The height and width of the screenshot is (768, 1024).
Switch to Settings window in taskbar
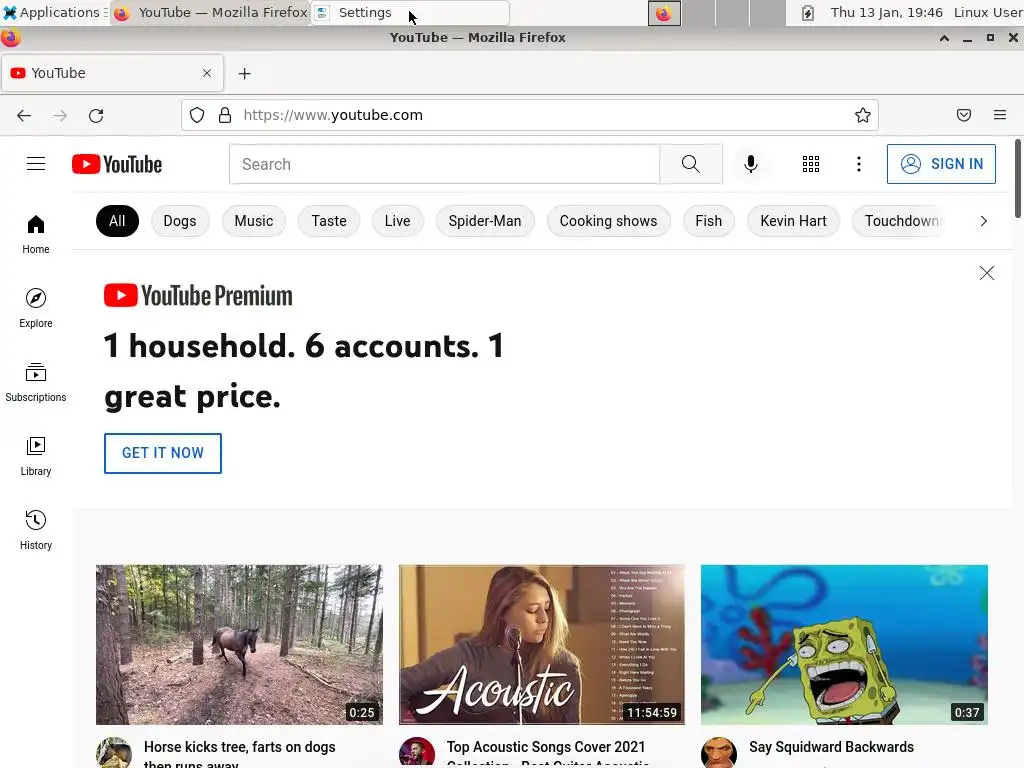click(x=410, y=12)
